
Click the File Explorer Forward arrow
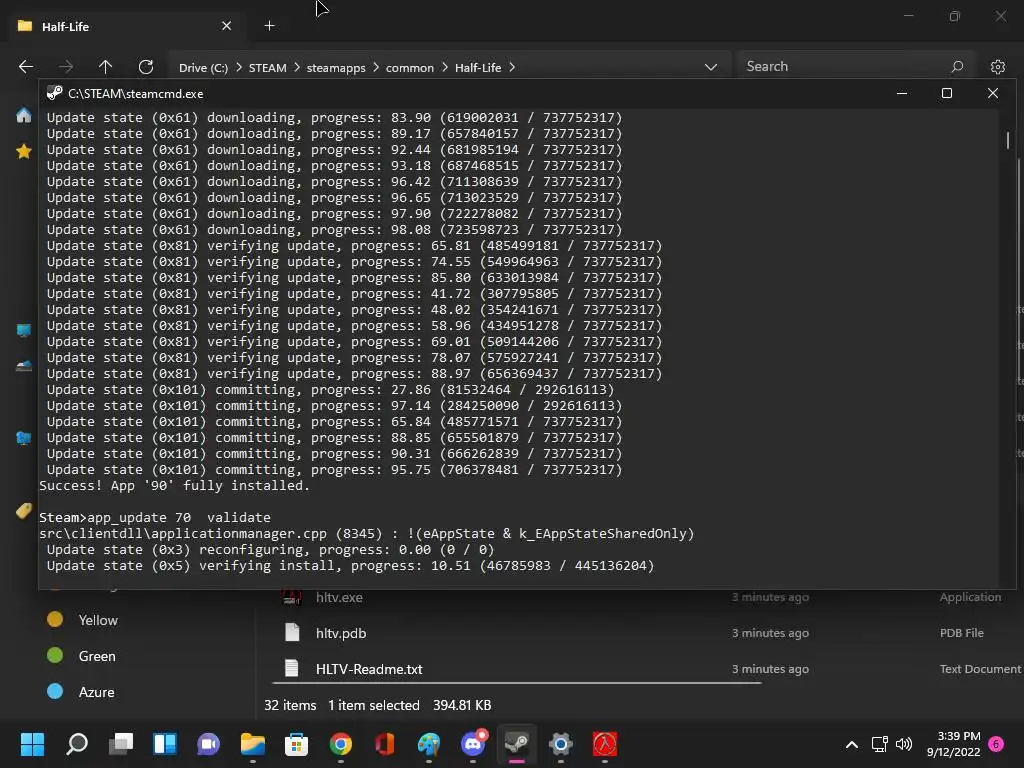click(x=65, y=67)
